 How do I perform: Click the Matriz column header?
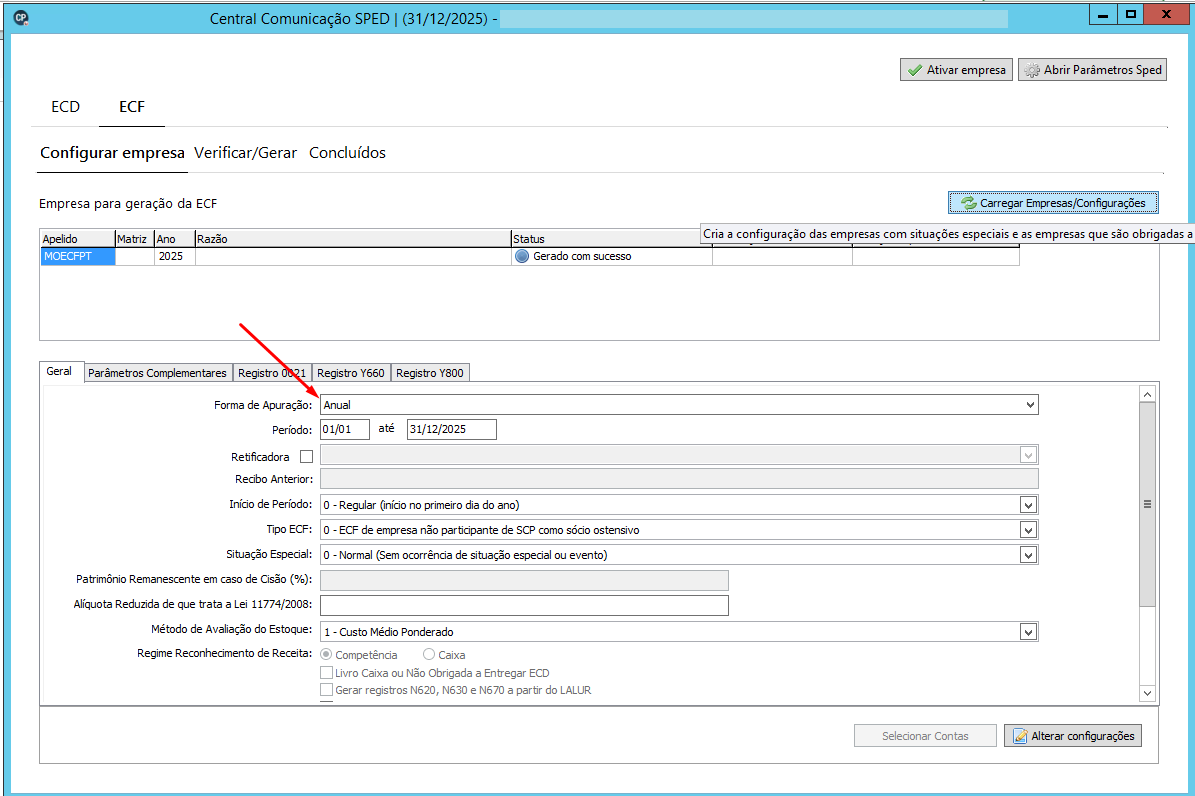134,239
